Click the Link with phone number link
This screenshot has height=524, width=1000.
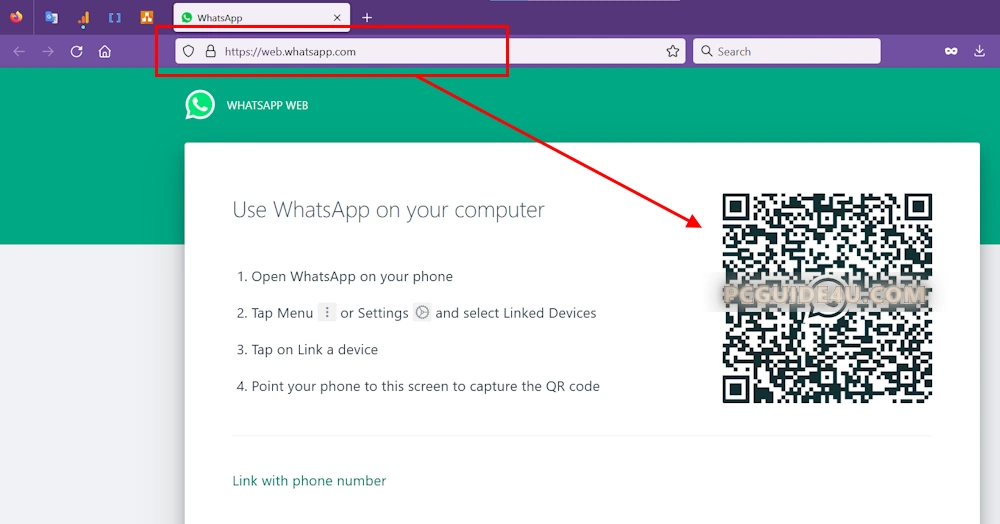coord(309,481)
